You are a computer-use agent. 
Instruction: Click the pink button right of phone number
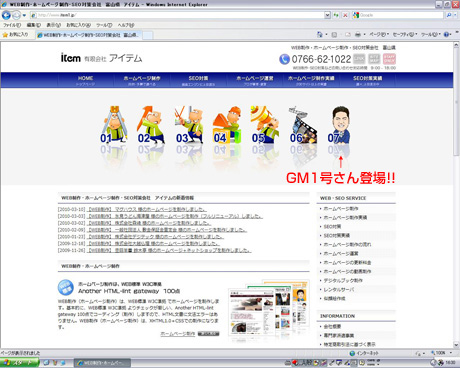coord(389,59)
